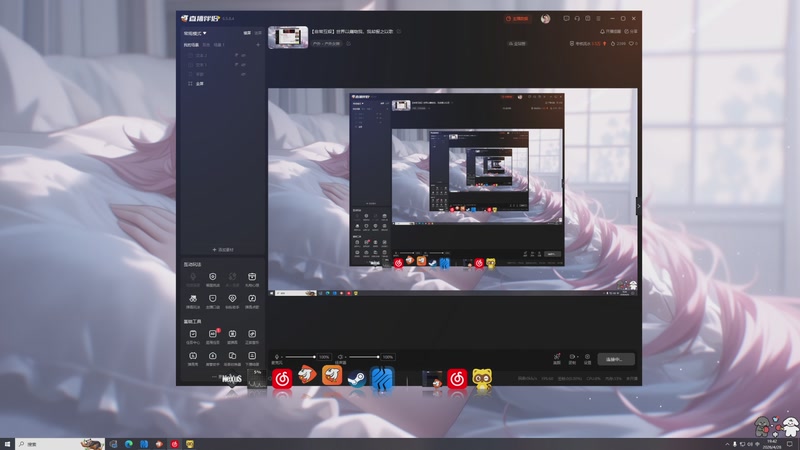Open the message icon in the title bar

566,18
